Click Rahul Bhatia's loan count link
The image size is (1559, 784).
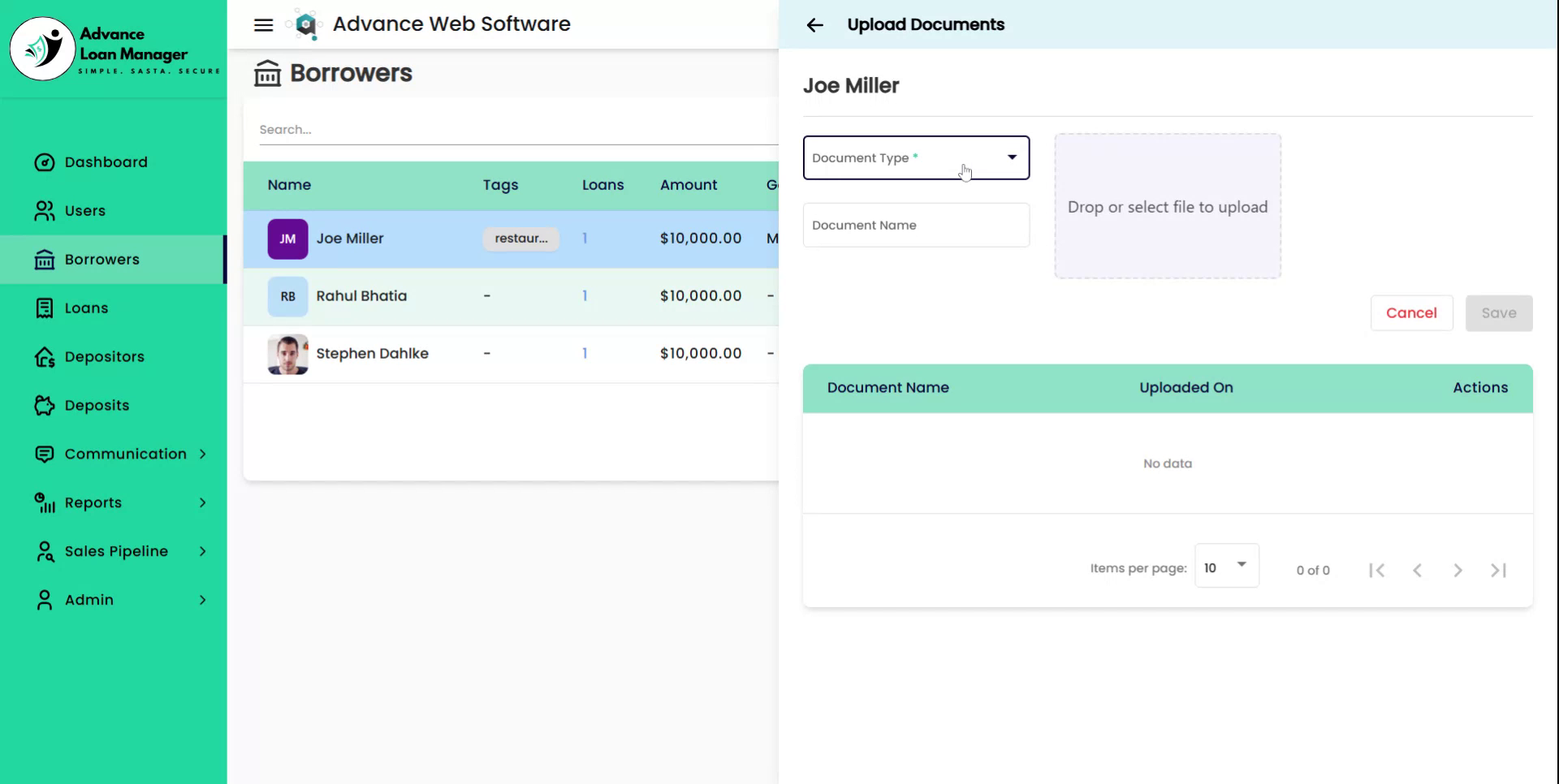[x=585, y=296]
